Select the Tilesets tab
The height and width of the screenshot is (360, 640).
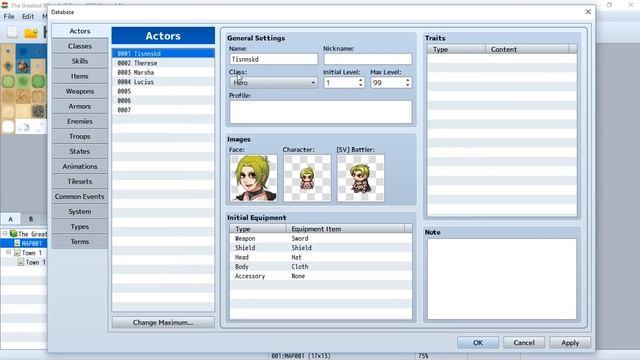(80, 182)
